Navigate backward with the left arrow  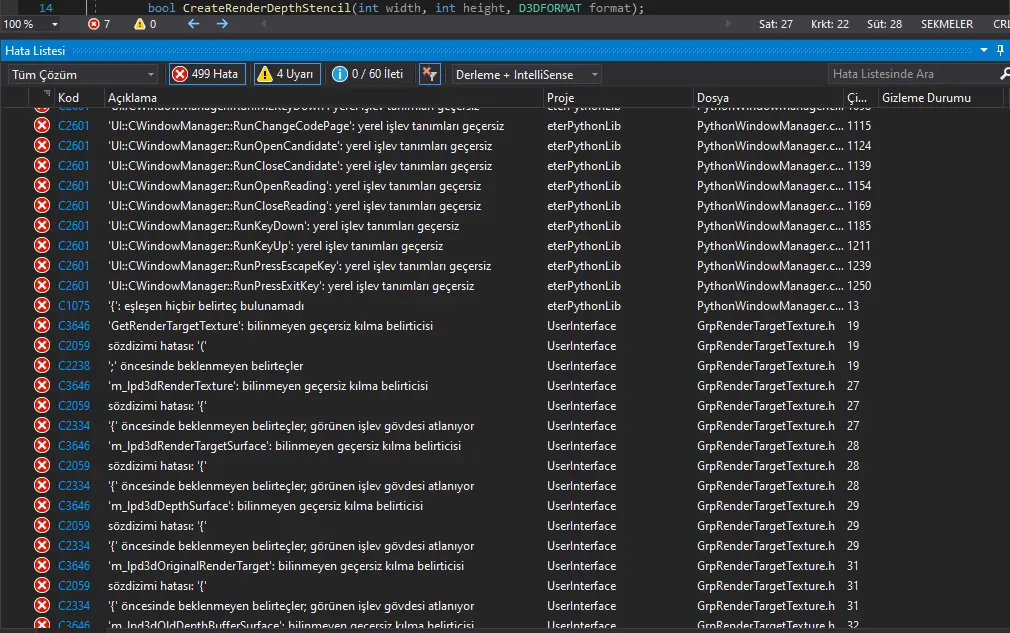point(193,24)
